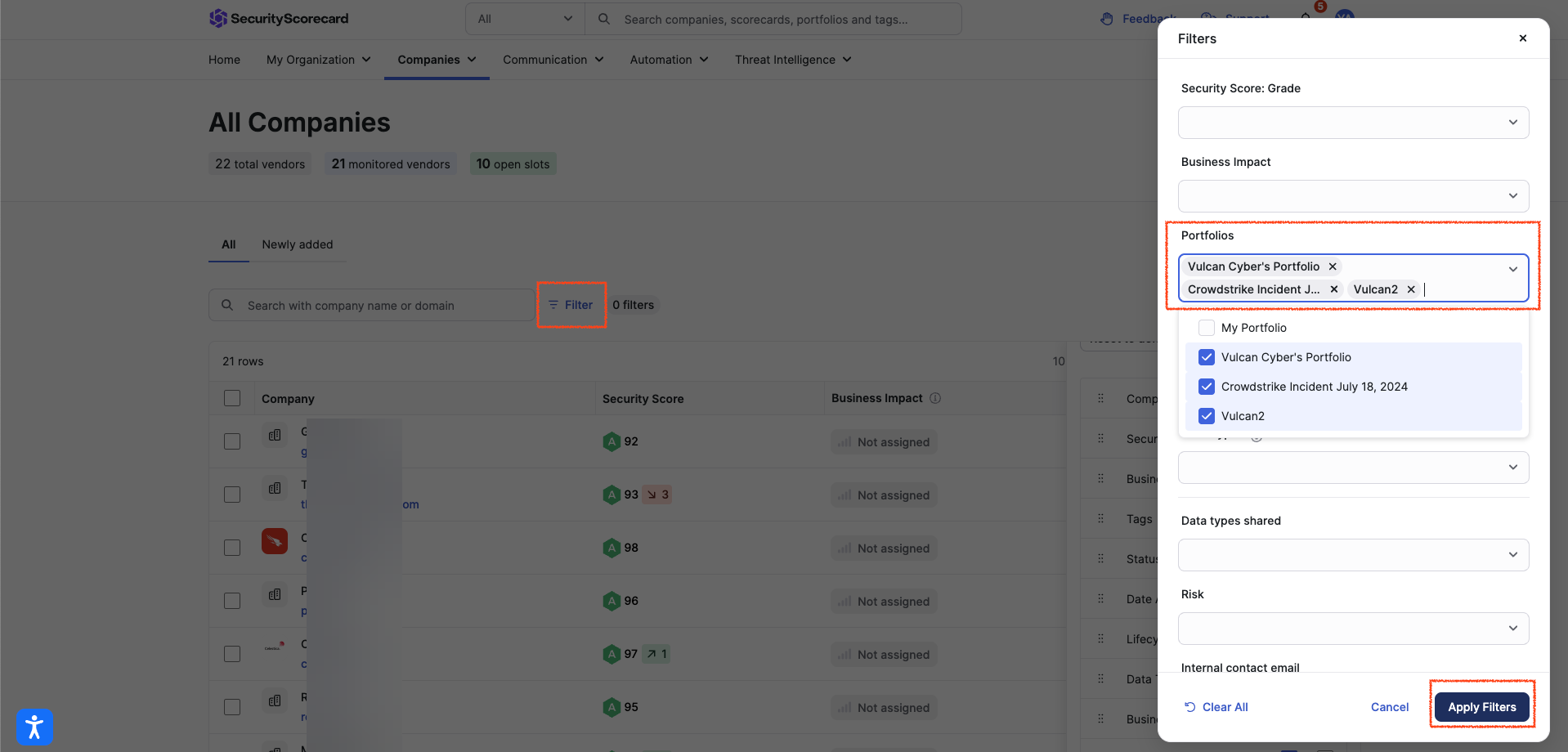Screen dimensions: 1568x752
Task: Remove Vulcan Cyber's Portfolio chip
Action: pyautogui.click(x=1333, y=266)
